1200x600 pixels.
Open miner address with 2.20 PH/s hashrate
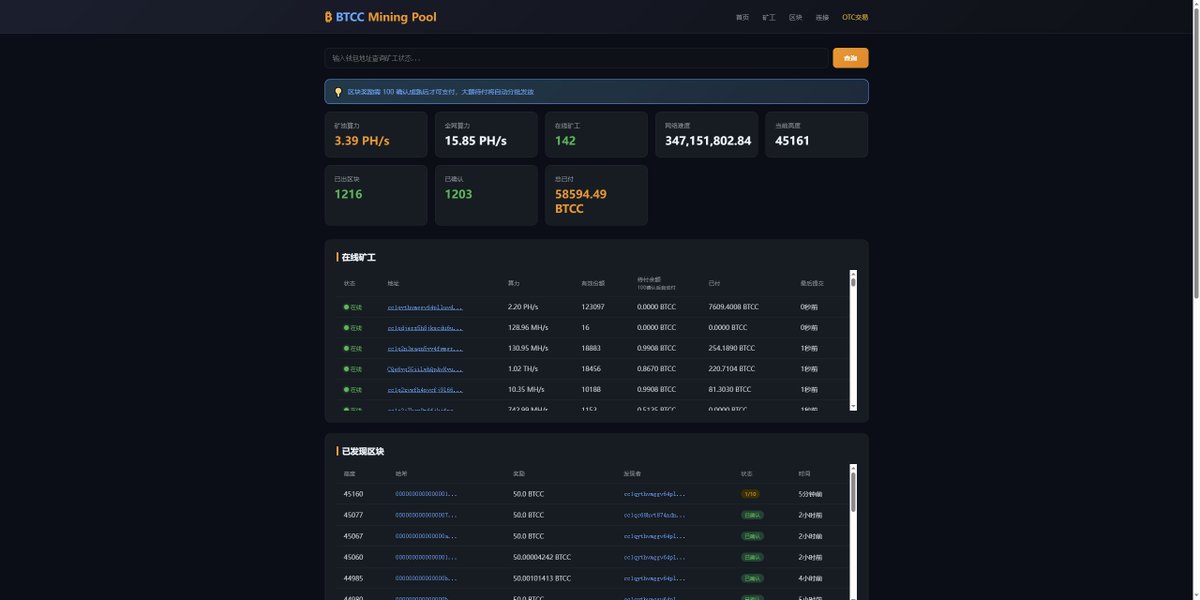point(425,307)
